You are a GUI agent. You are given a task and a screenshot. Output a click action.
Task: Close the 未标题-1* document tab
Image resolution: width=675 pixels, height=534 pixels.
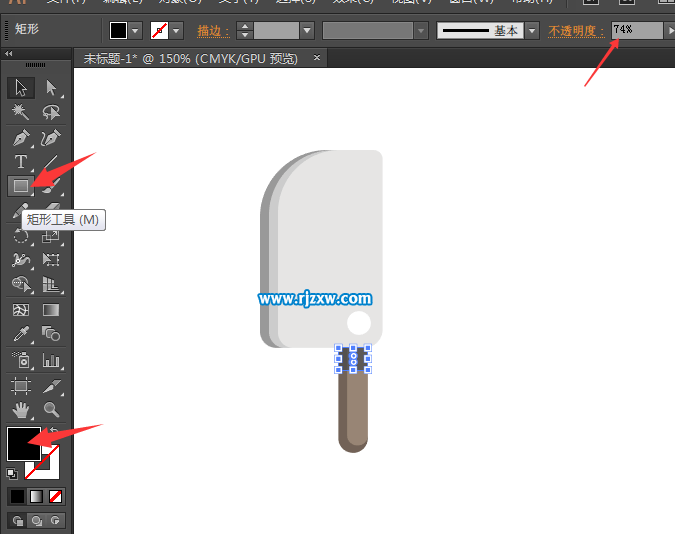318,59
